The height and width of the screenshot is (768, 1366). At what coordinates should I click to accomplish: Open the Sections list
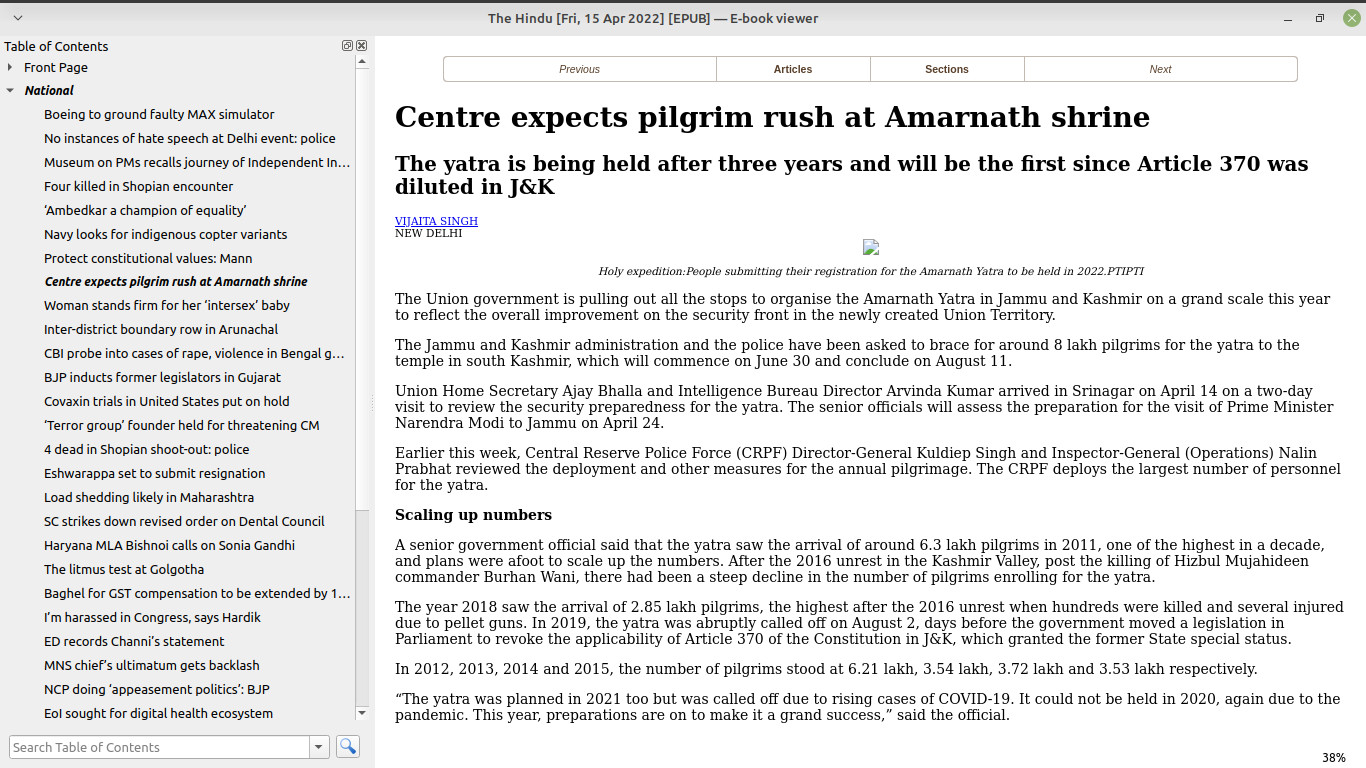coord(947,69)
